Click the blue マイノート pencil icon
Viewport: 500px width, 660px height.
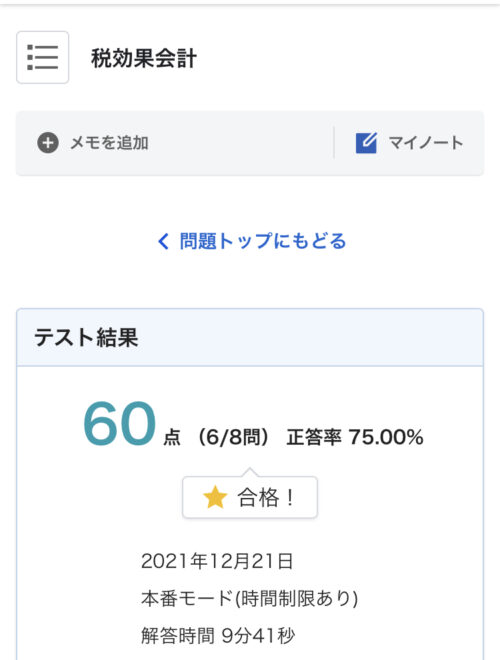(366, 143)
